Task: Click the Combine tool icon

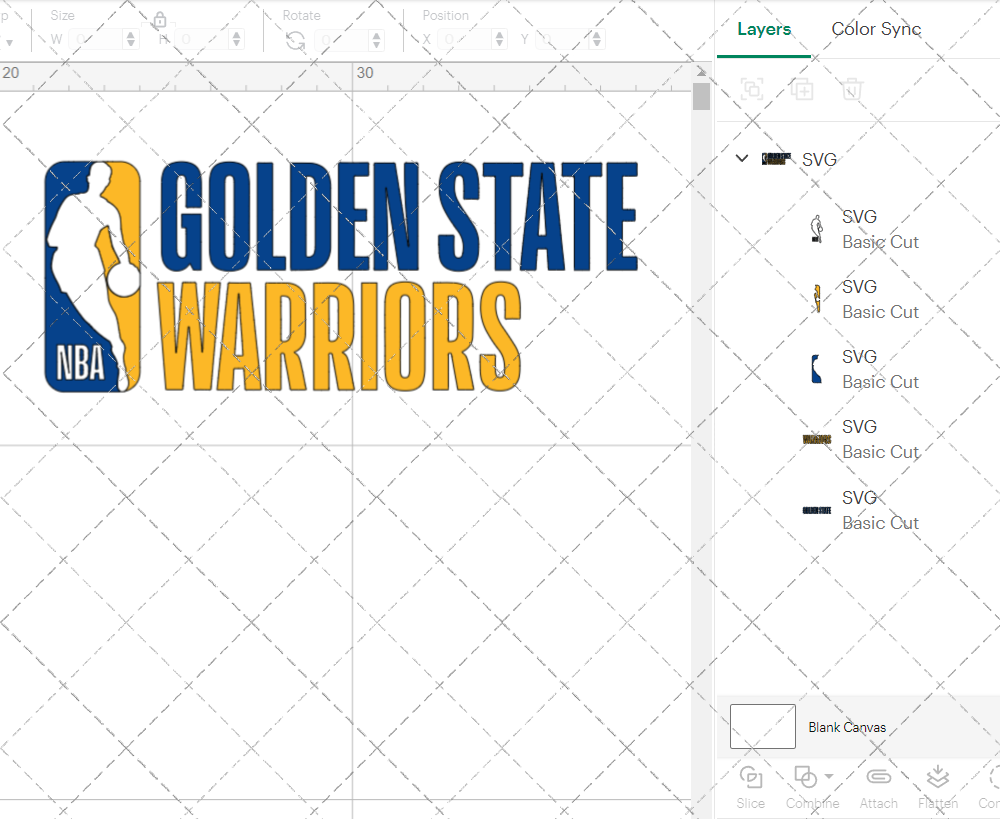Action: [805, 777]
